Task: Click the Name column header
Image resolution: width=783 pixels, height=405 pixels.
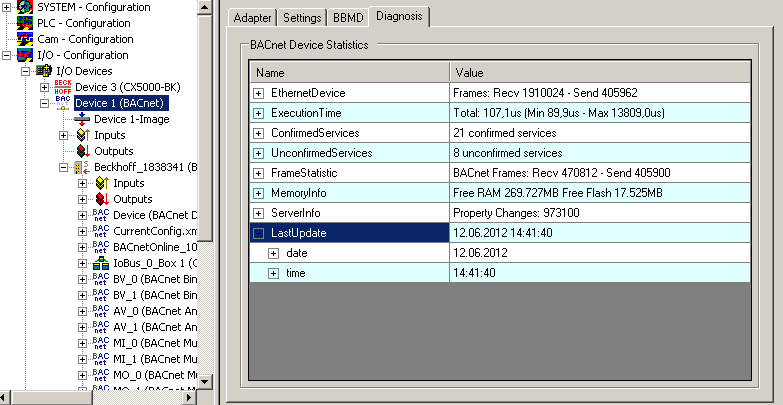Action: [x=350, y=73]
